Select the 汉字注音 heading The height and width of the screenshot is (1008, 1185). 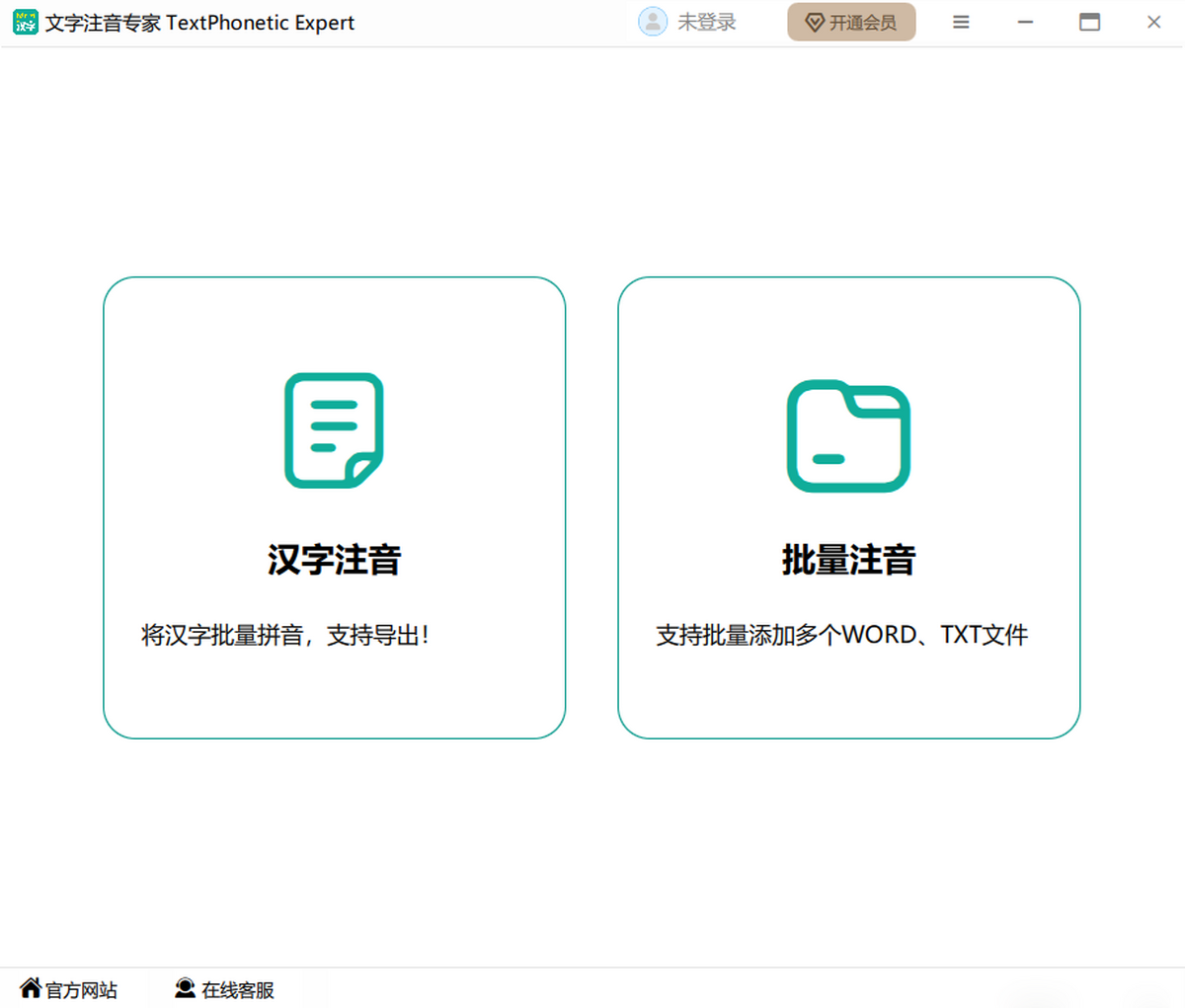point(334,560)
